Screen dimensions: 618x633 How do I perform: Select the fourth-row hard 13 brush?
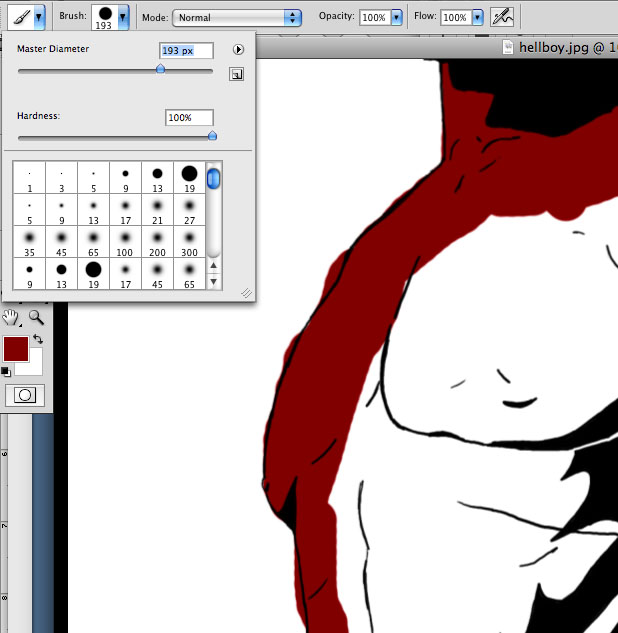[61, 274]
